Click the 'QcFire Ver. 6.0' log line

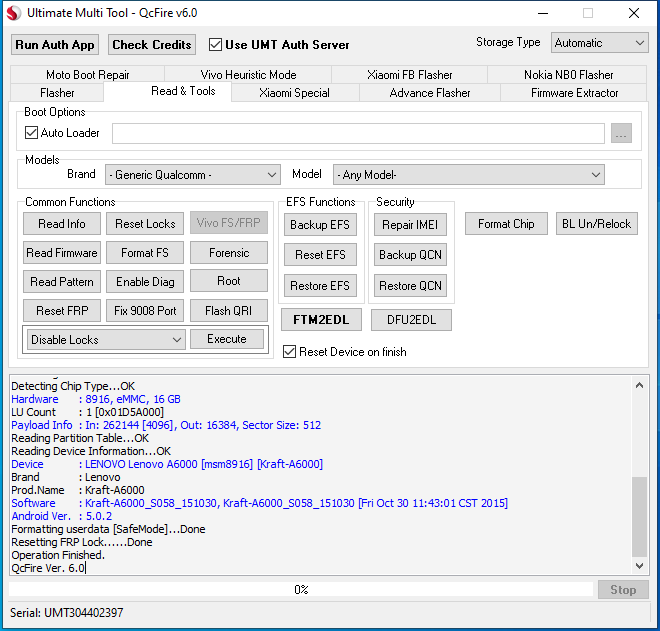[x=48, y=568]
